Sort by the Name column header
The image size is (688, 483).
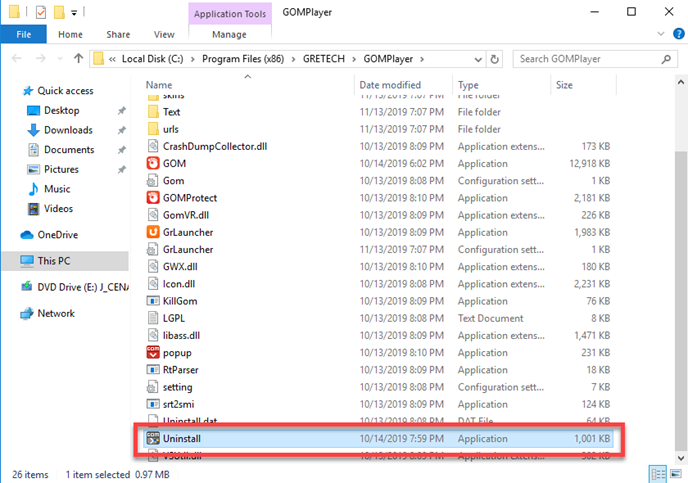coord(159,85)
